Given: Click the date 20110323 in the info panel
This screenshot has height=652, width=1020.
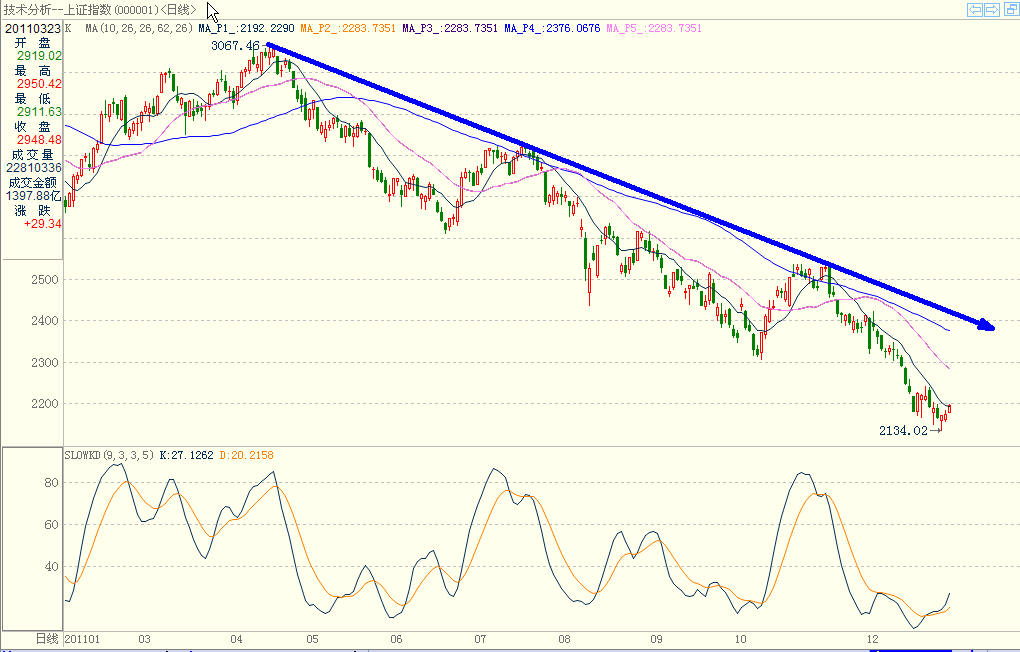Looking at the screenshot, I should point(33,29).
